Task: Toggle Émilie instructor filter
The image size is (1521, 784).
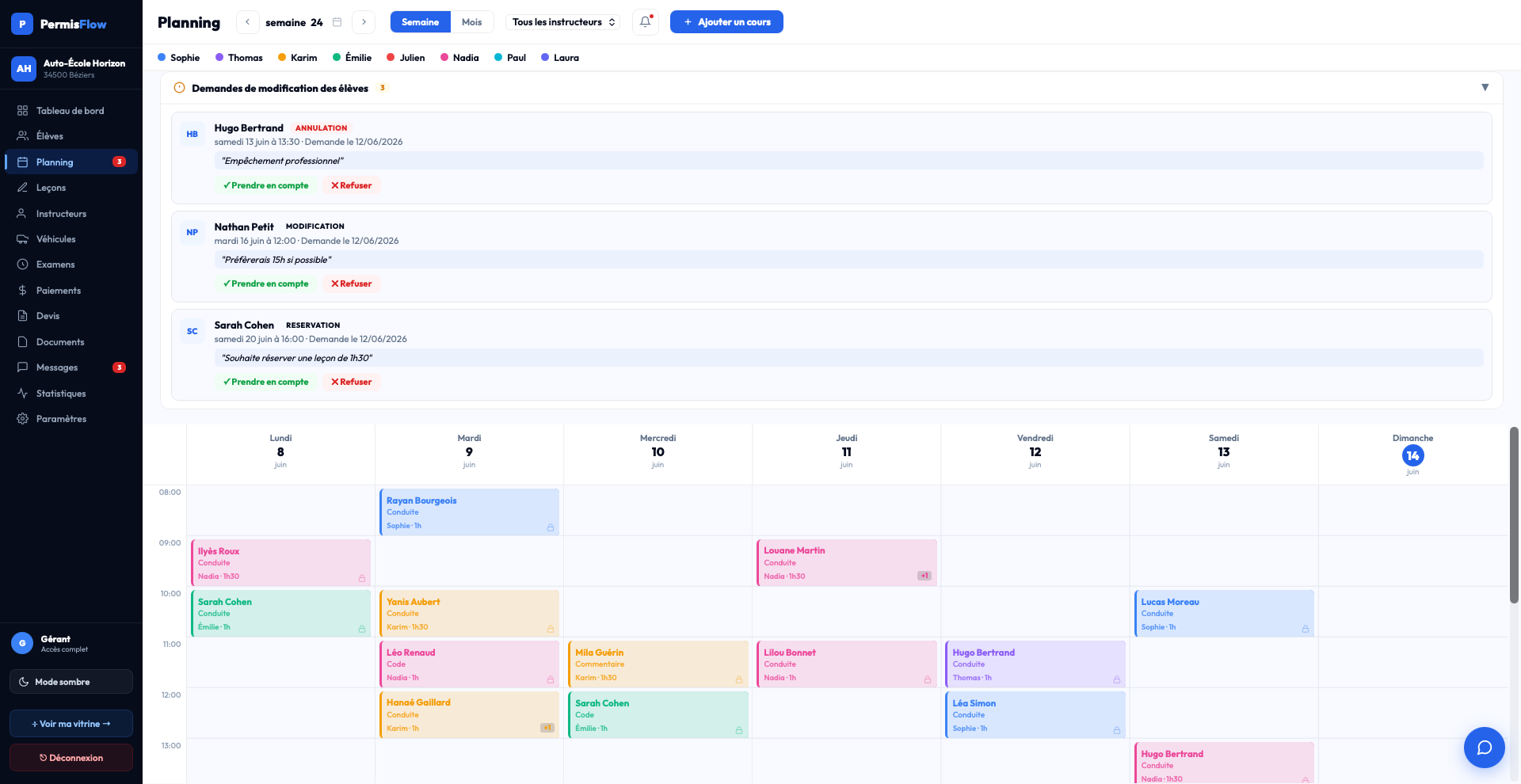Action: [x=353, y=58]
